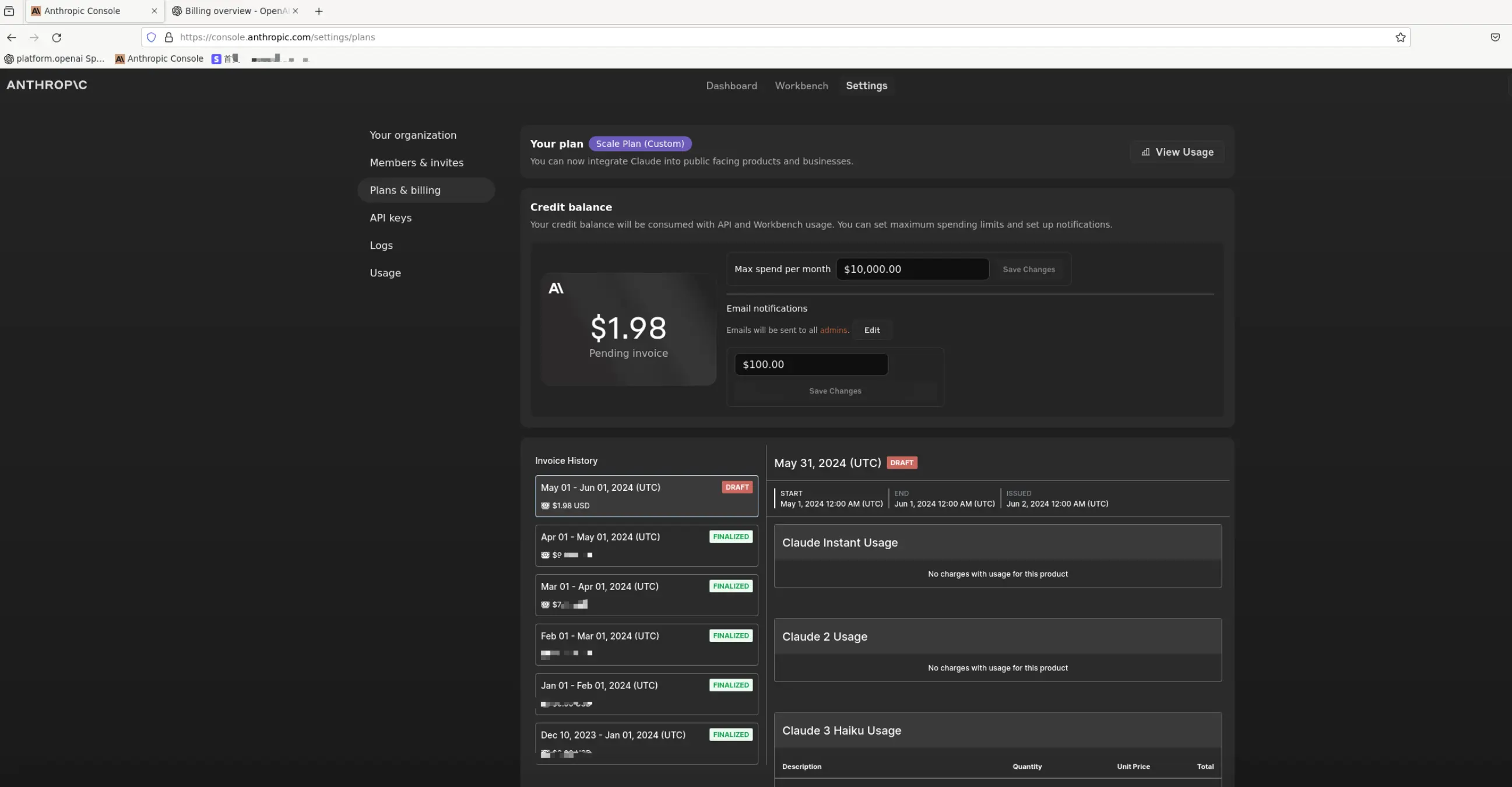Select Plans & billing in sidebar
Image resolution: width=1512 pixels, height=787 pixels.
pyautogui.click(x=426, y=190)
